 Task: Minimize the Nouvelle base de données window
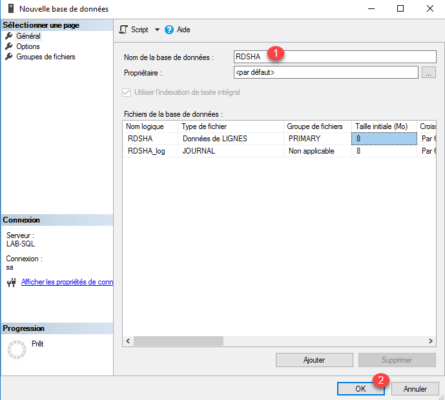point(371,9)
